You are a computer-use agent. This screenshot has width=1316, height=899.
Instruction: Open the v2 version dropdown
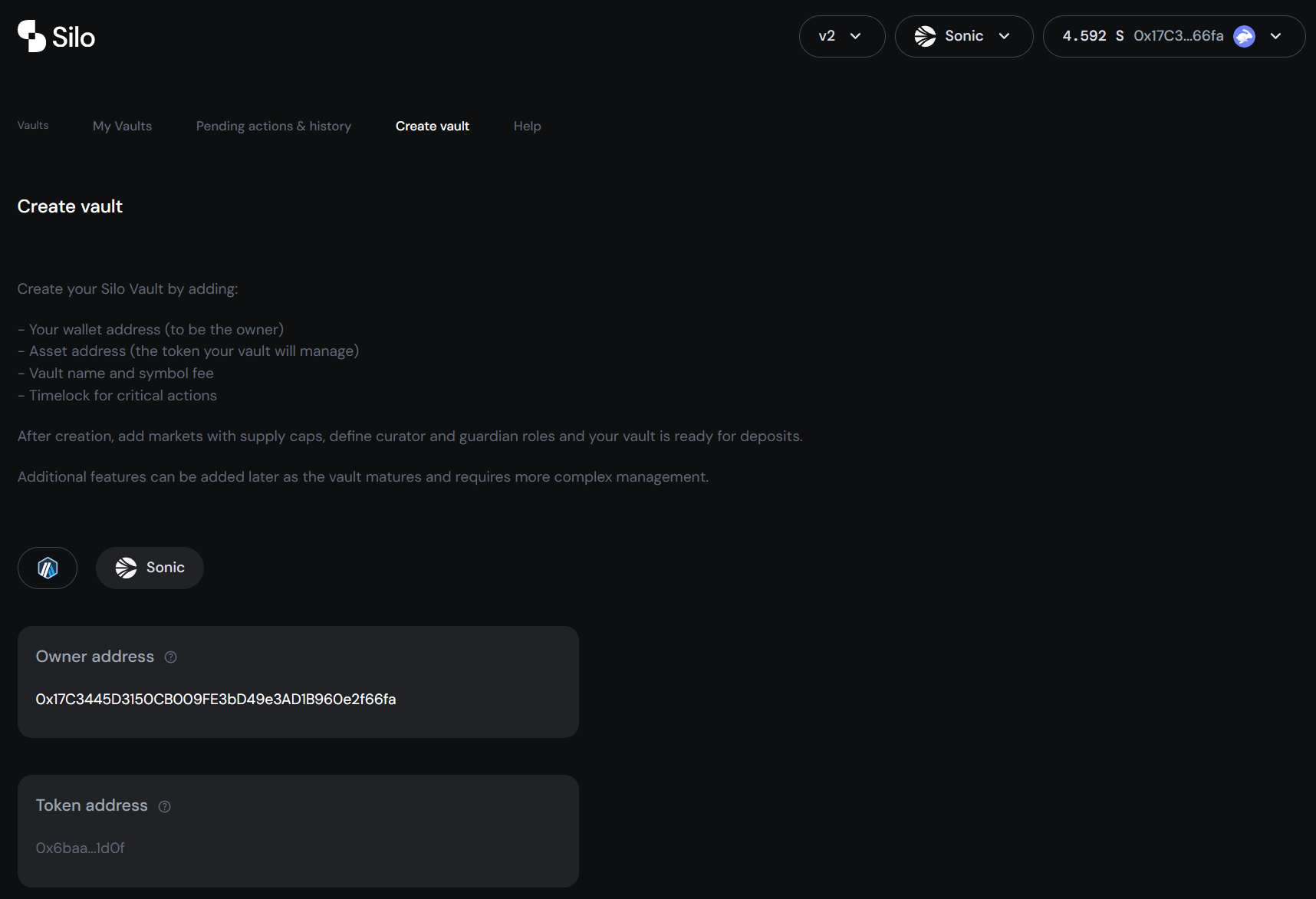pyautogui.click(x=841, y=36)
